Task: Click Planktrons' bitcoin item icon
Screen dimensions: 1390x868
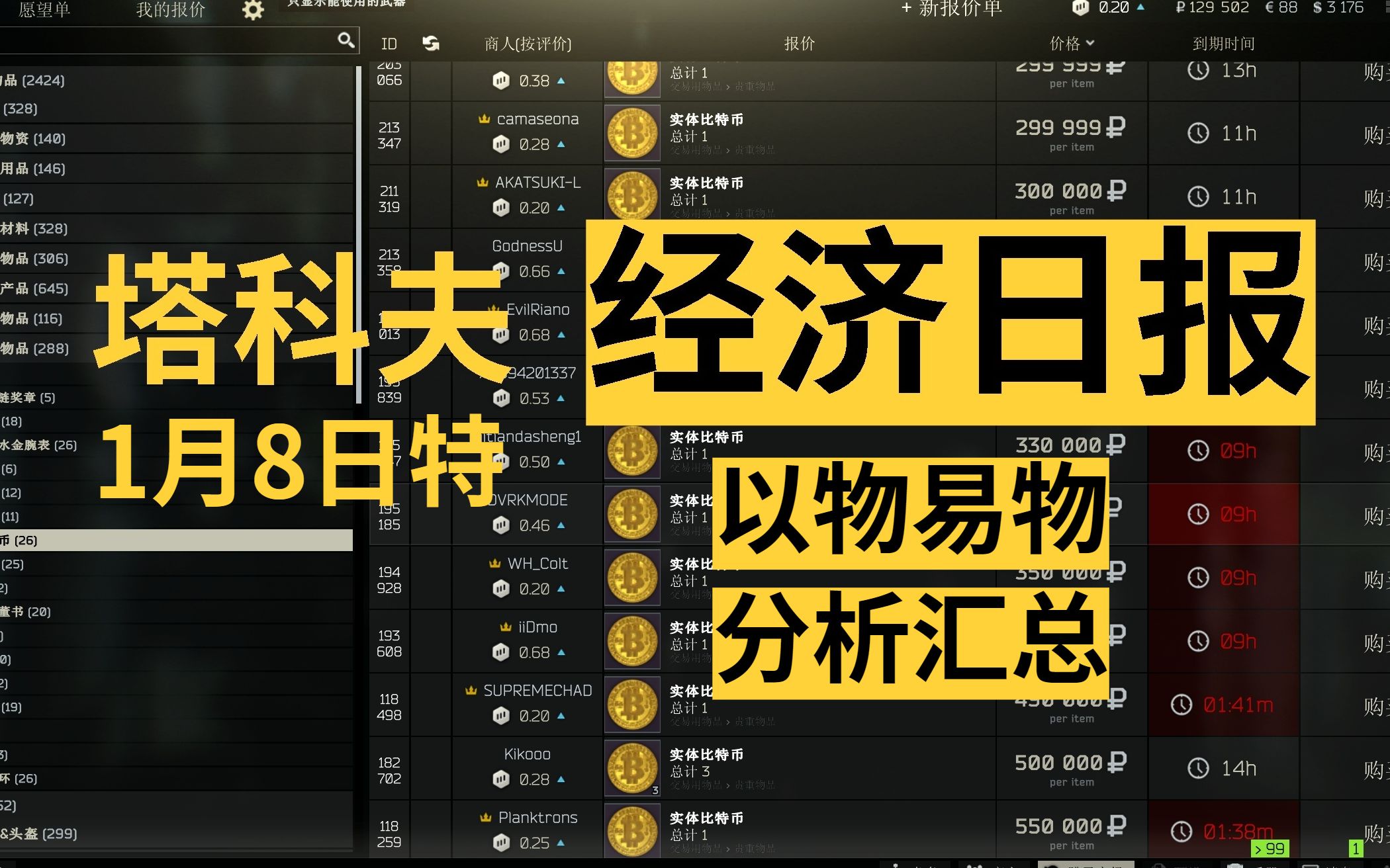Action: [x=632, y=831]
